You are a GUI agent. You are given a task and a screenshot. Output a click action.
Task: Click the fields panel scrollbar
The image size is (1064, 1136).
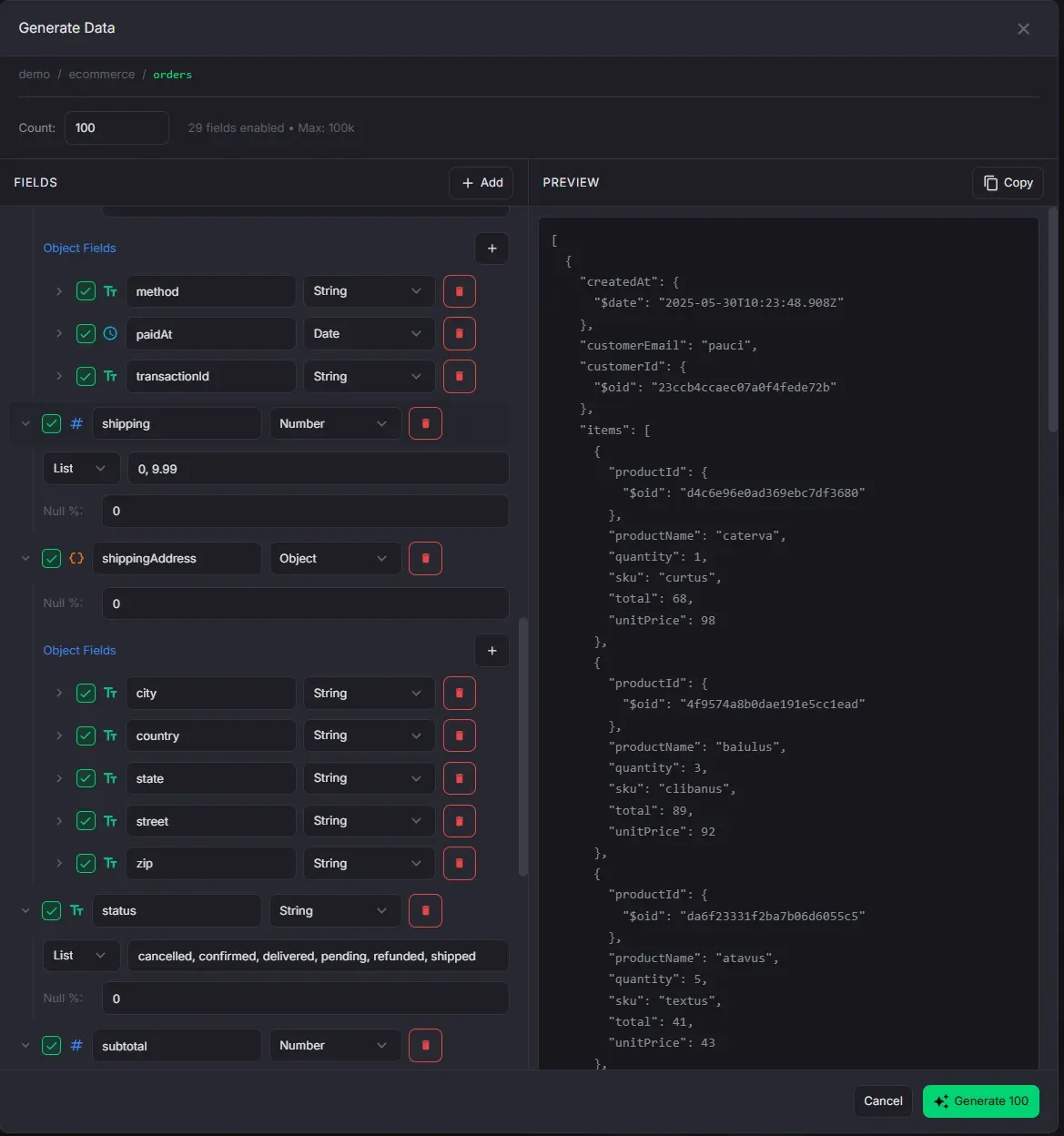(522, 746)
